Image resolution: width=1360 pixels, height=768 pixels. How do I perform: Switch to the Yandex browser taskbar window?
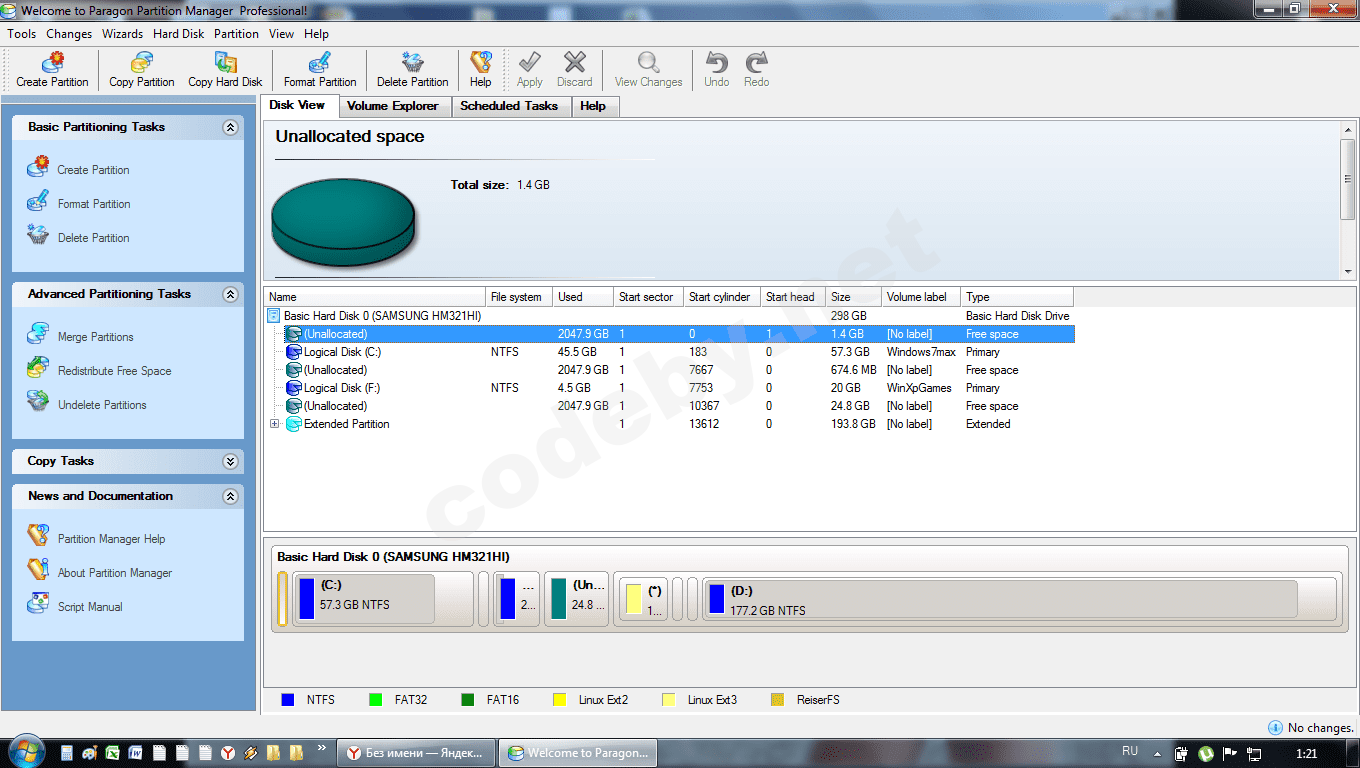coord(415,752)
